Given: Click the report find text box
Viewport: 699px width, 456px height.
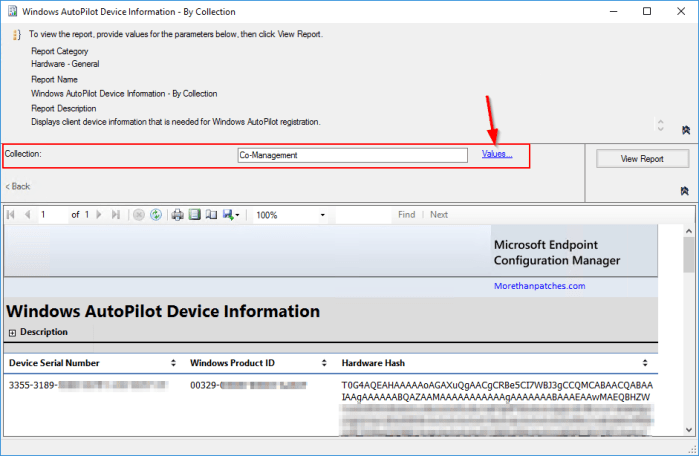Looking at the screenshot, I should [363, 215].
